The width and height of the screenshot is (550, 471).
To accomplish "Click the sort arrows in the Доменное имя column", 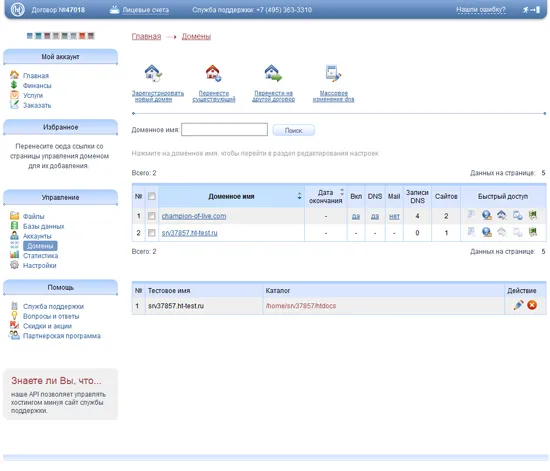I will pos(299,196).
